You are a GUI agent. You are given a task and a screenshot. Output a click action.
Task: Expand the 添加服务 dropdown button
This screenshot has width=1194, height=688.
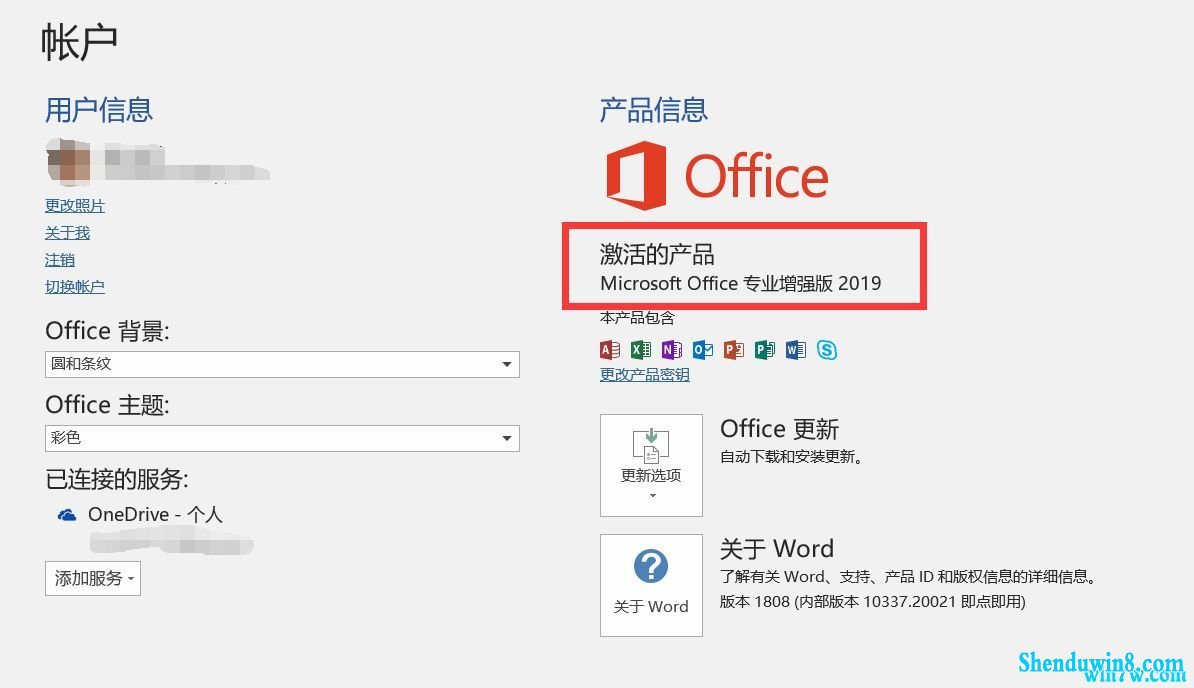tap(93, 578)
